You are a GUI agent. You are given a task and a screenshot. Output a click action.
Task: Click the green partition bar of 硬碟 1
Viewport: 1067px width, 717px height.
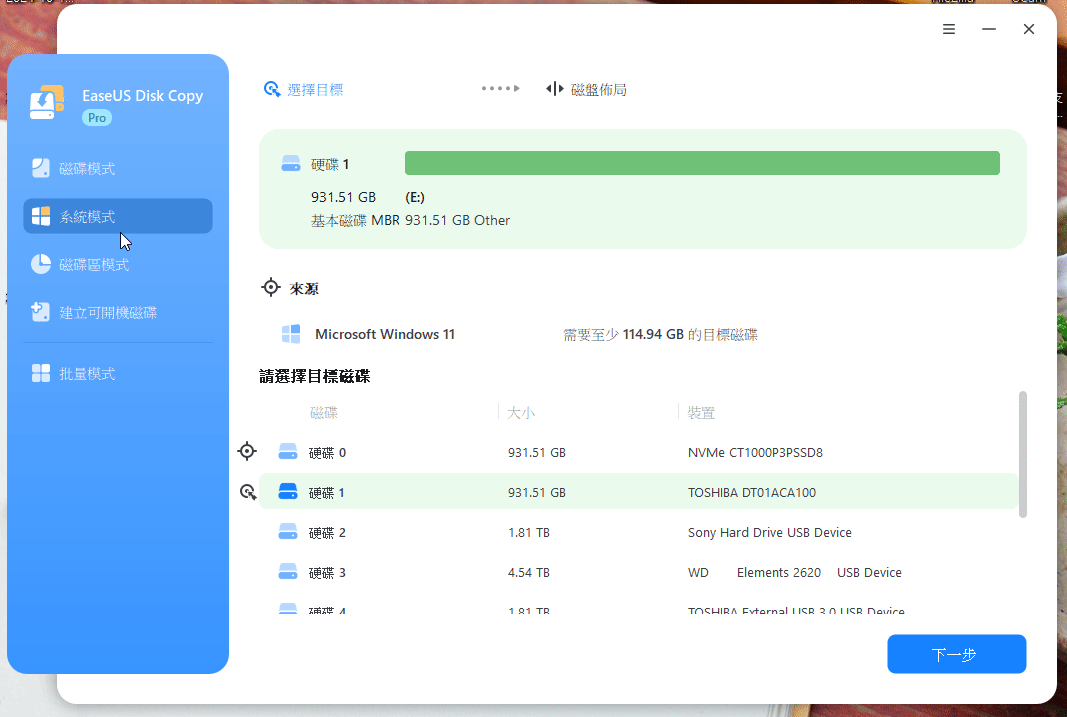[x=702, y=163]
